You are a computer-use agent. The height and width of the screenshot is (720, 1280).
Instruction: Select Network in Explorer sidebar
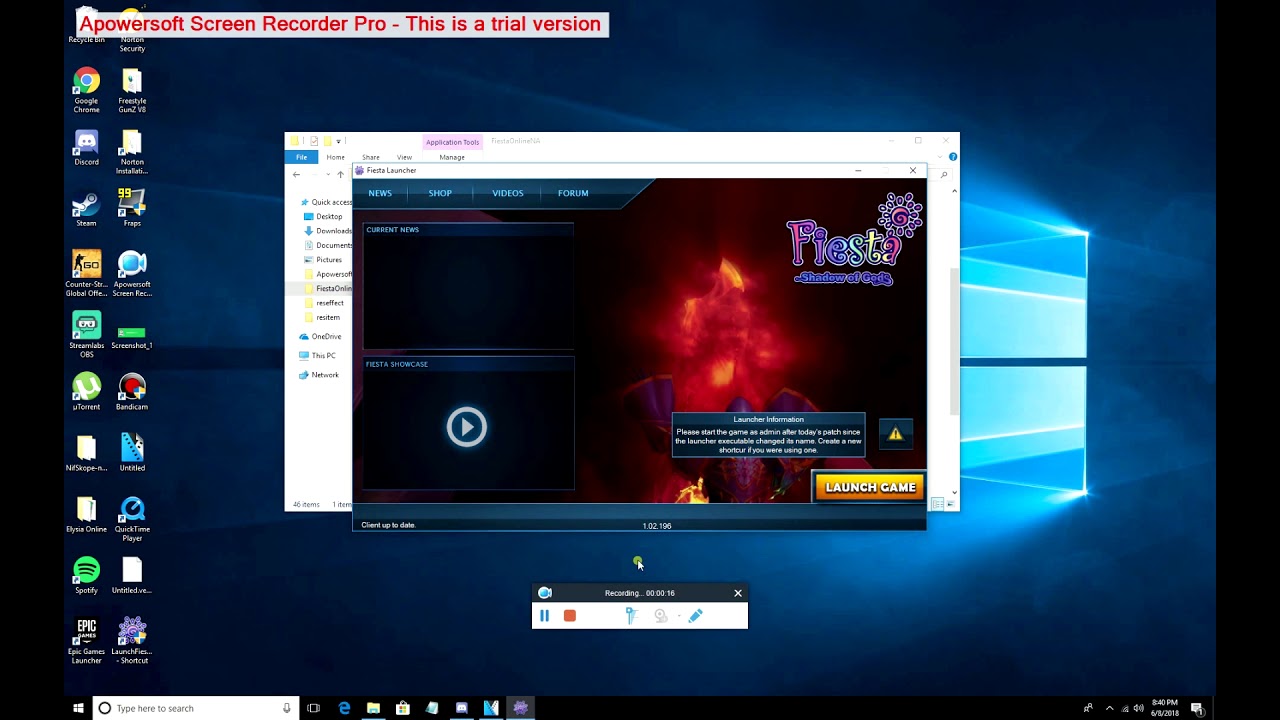point(319,375)
